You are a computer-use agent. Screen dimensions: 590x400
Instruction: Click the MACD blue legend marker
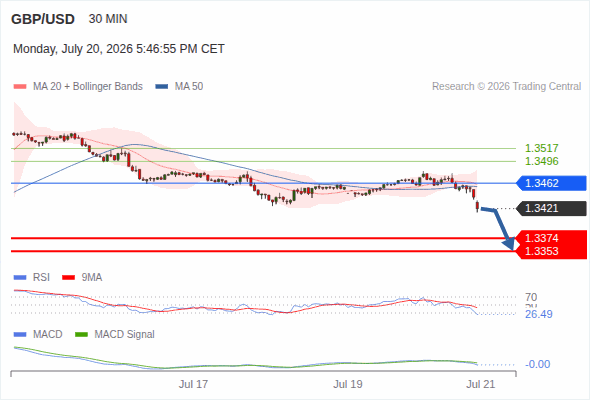[20, 335]
